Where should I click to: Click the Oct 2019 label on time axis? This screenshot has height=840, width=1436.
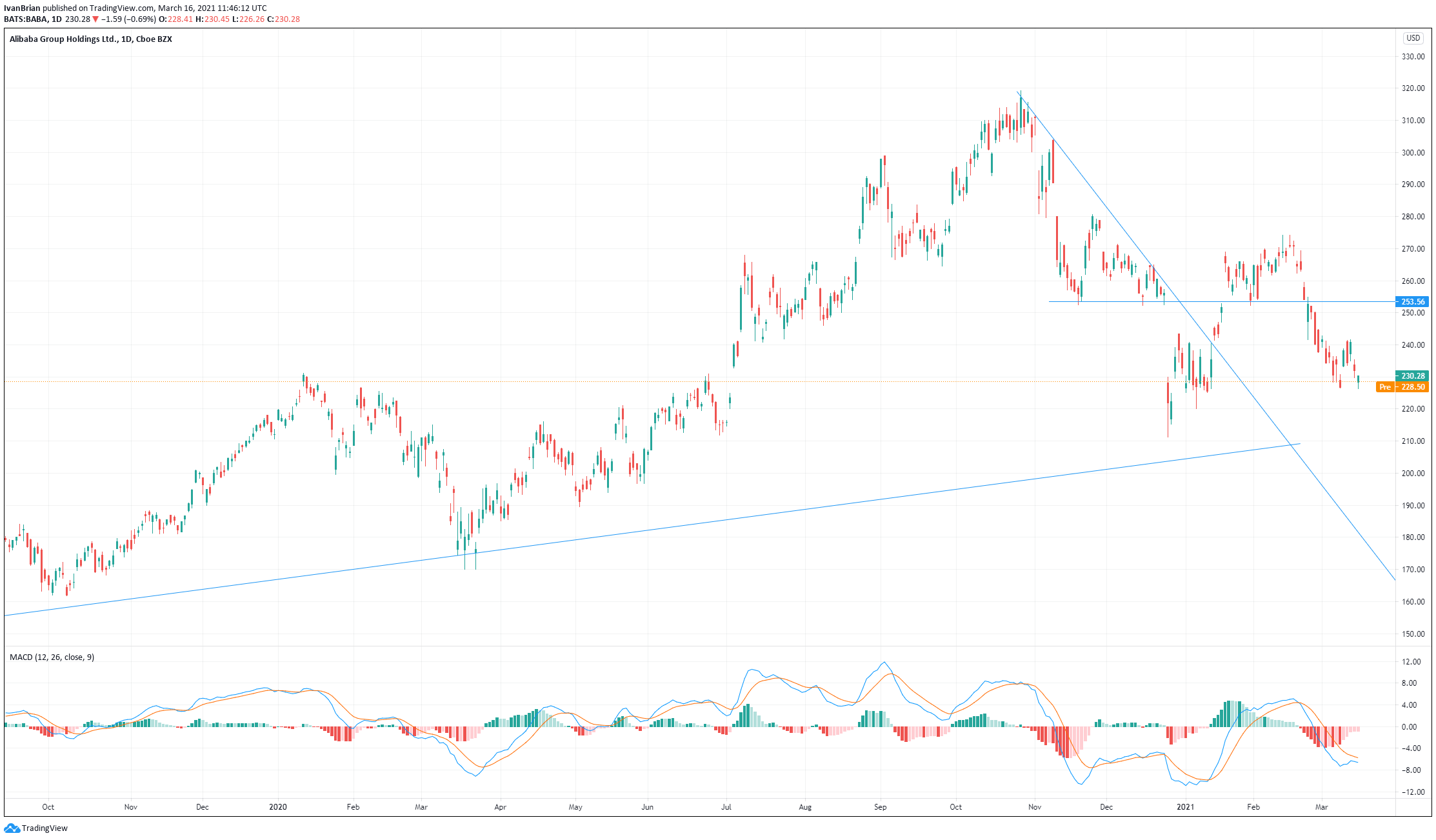[48, 806]
